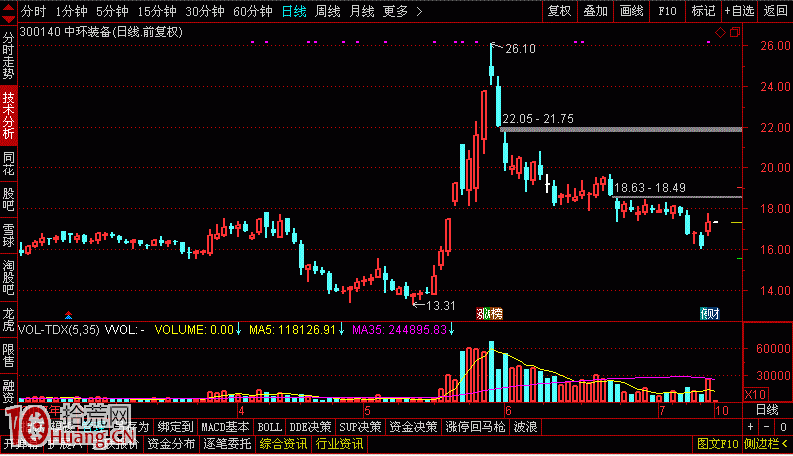Open 同花 in the left sidebar

[x=8, y=163]
